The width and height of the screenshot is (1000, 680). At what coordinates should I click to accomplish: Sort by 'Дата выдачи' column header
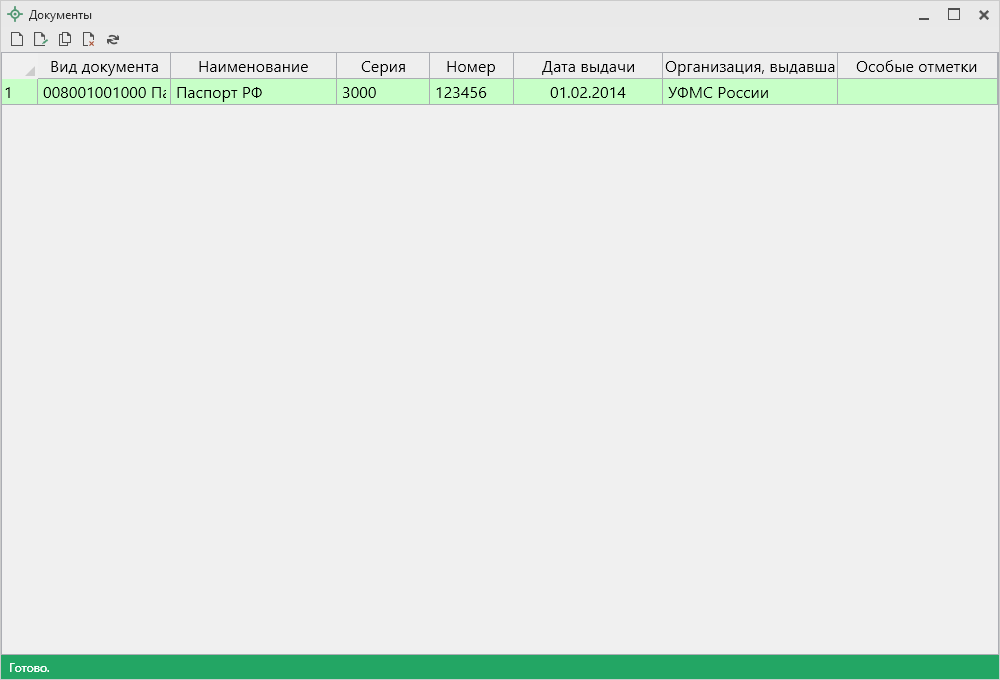click(588, 67)
